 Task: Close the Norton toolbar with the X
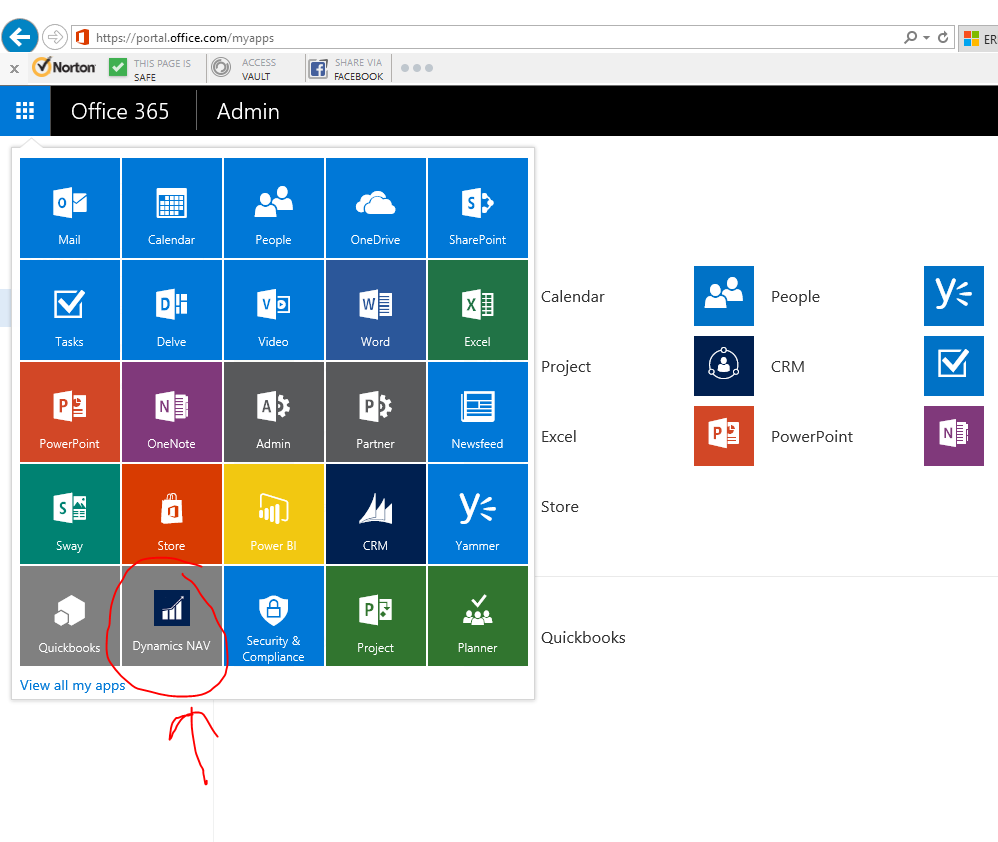pyautogui.click(x=14, y=68)
